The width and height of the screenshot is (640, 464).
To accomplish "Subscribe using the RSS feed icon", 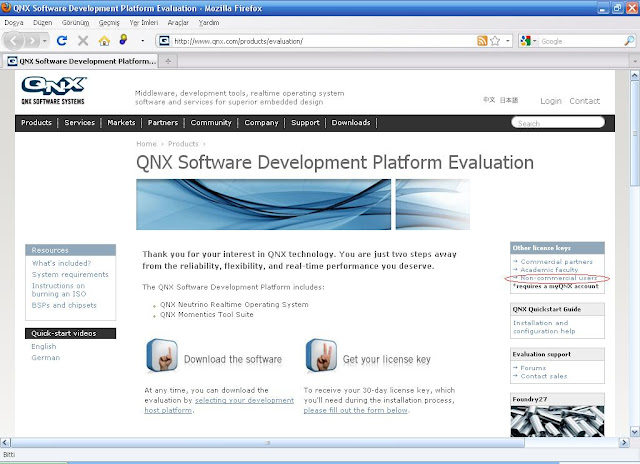I will (x=482, y=41).
